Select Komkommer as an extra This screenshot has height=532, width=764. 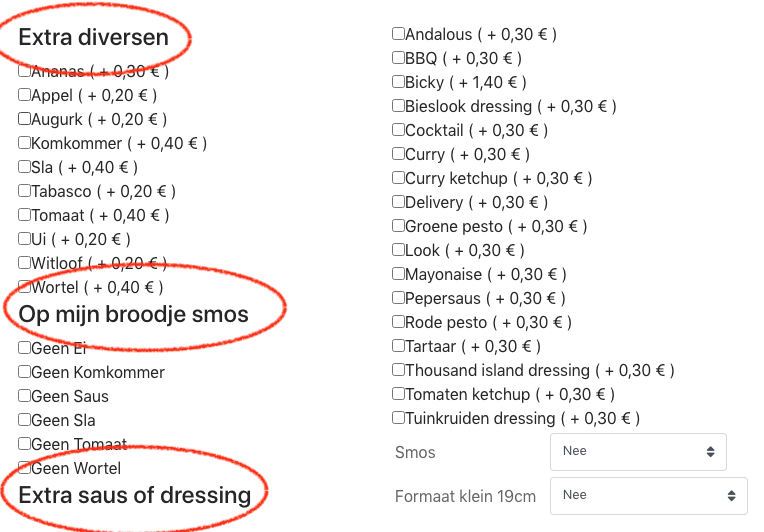25,143
